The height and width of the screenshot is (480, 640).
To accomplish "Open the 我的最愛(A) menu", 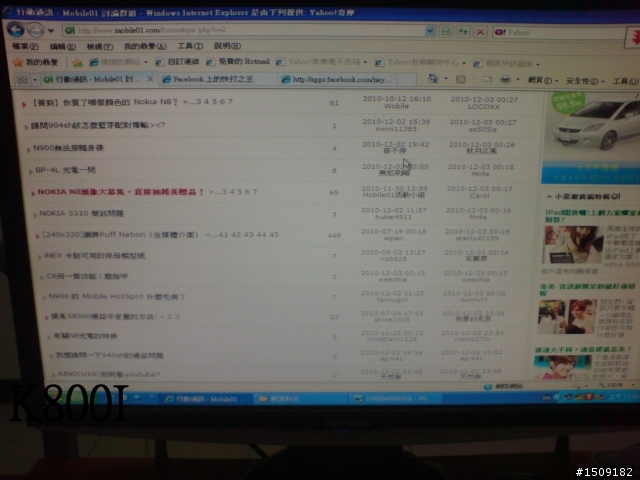I will (x=145, y=46).
